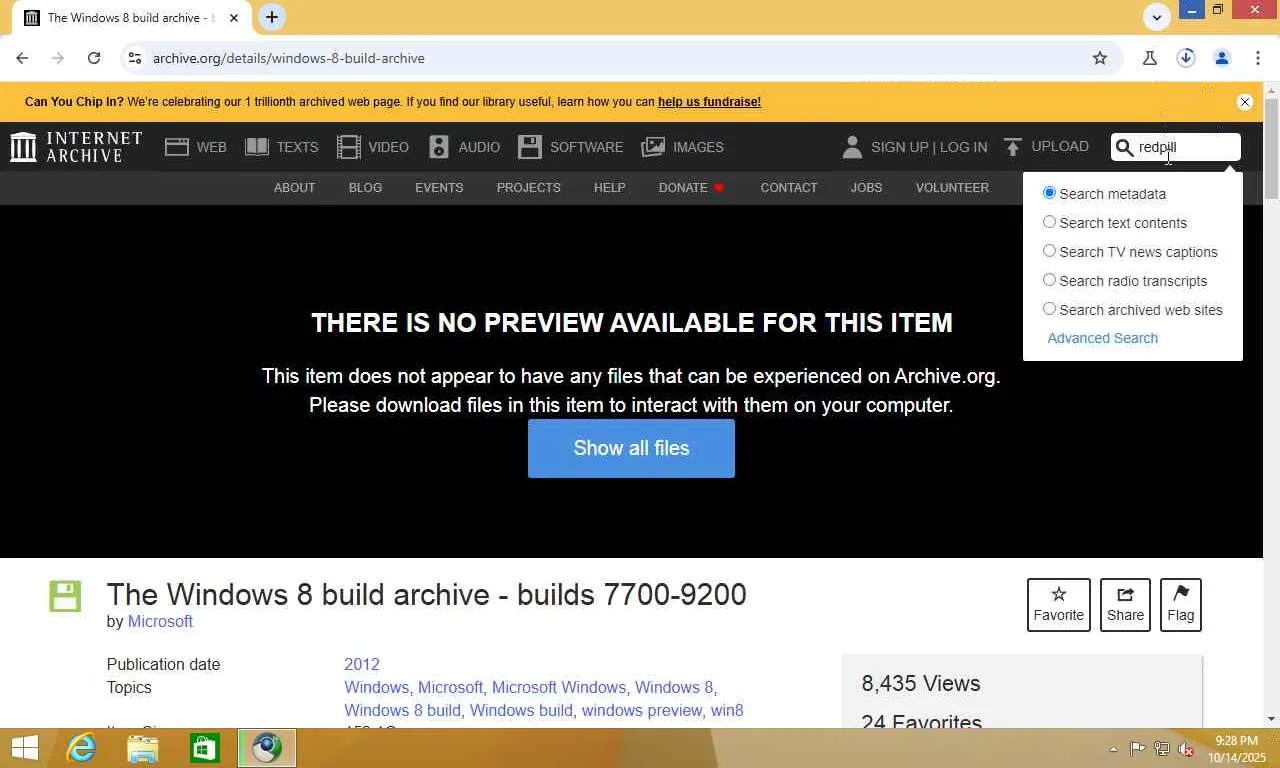Open the Events menu item
Viewport: 1280px width, 768px height.
tap(439, 187)
